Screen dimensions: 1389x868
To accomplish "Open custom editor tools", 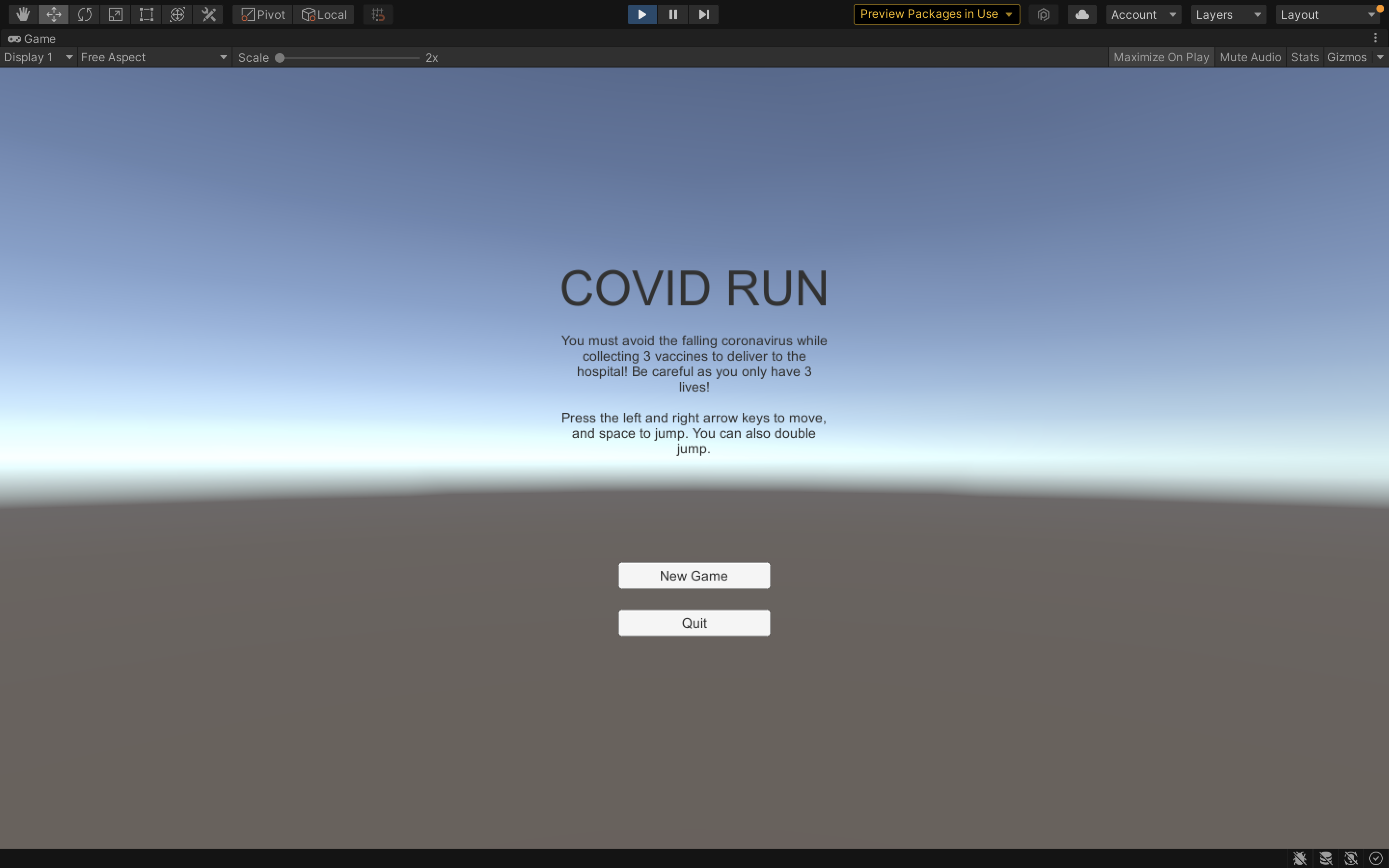I will point(208,14).
